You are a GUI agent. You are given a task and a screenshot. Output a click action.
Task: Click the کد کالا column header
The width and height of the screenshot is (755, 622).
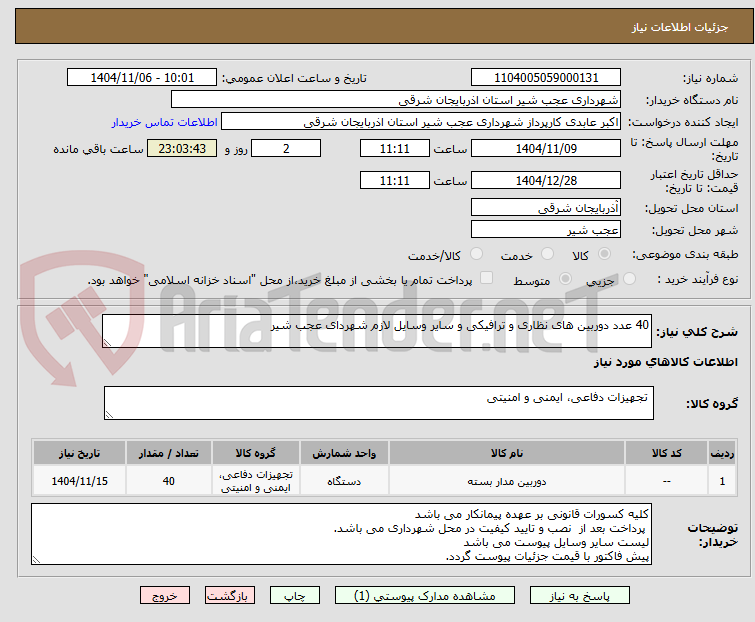click(x=666, y=453)
